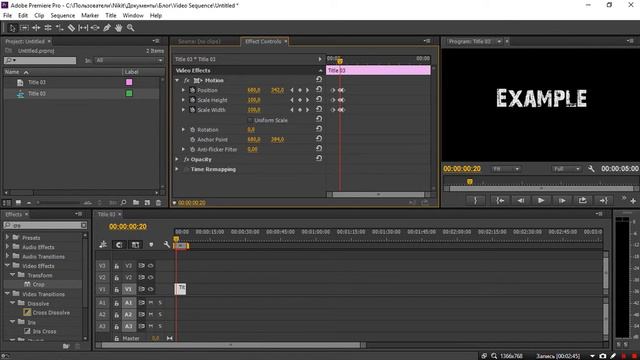This screenshot has width=640, height=360.
Task: Nest sequences toggle in timeline header
Action: tap(103, 244)
